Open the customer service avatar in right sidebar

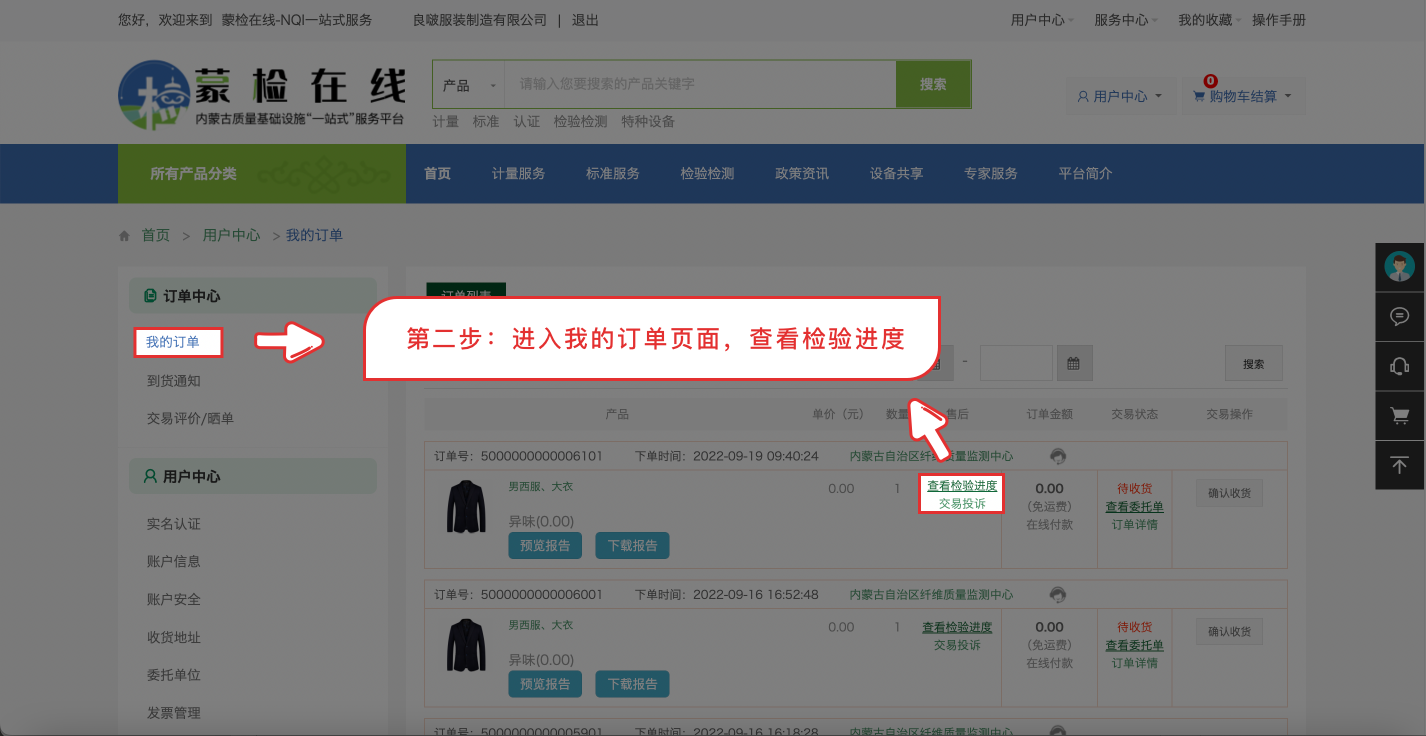[1400, 267]
